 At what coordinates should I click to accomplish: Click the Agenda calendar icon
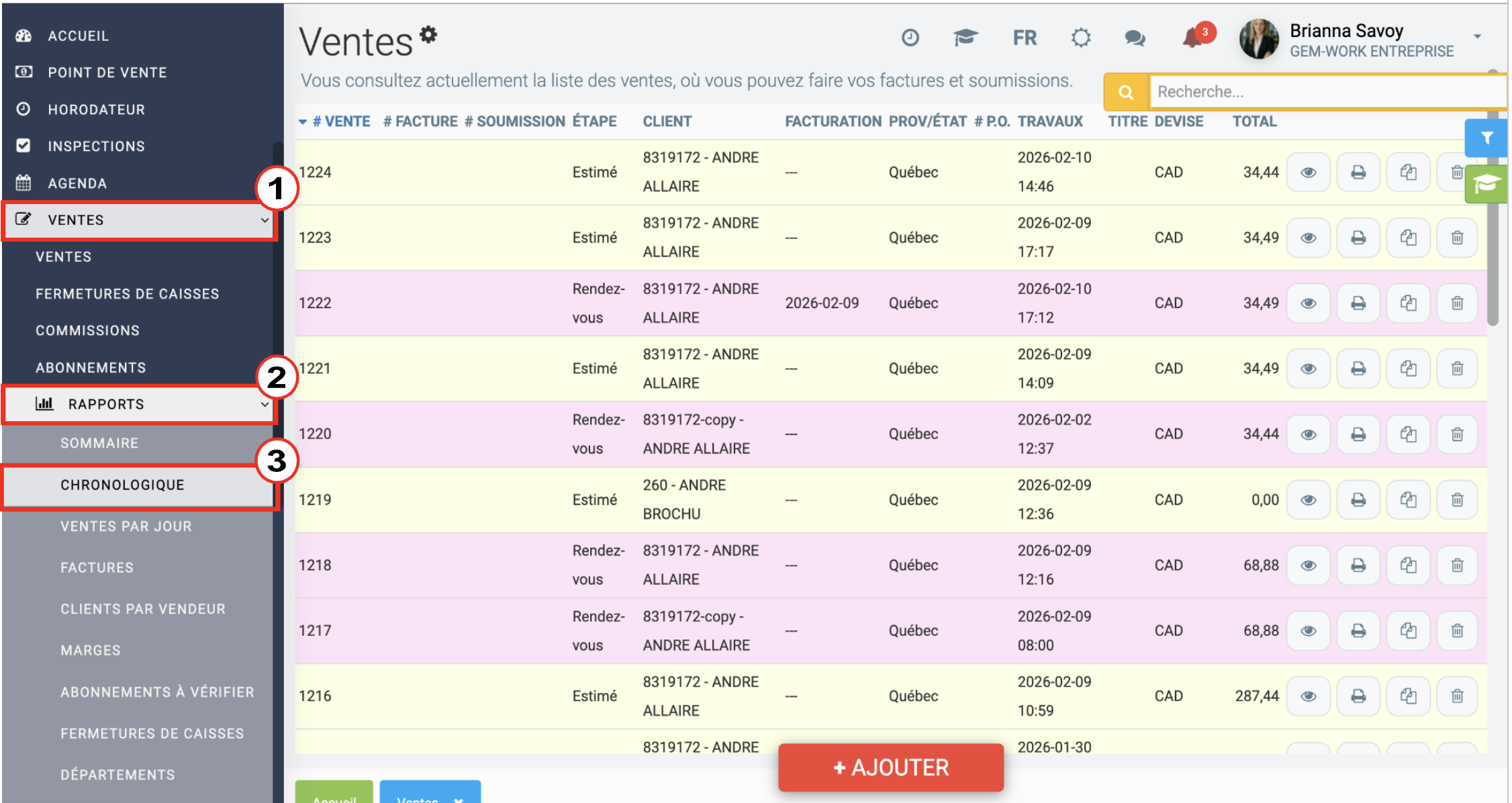click(x=23, y=183)
